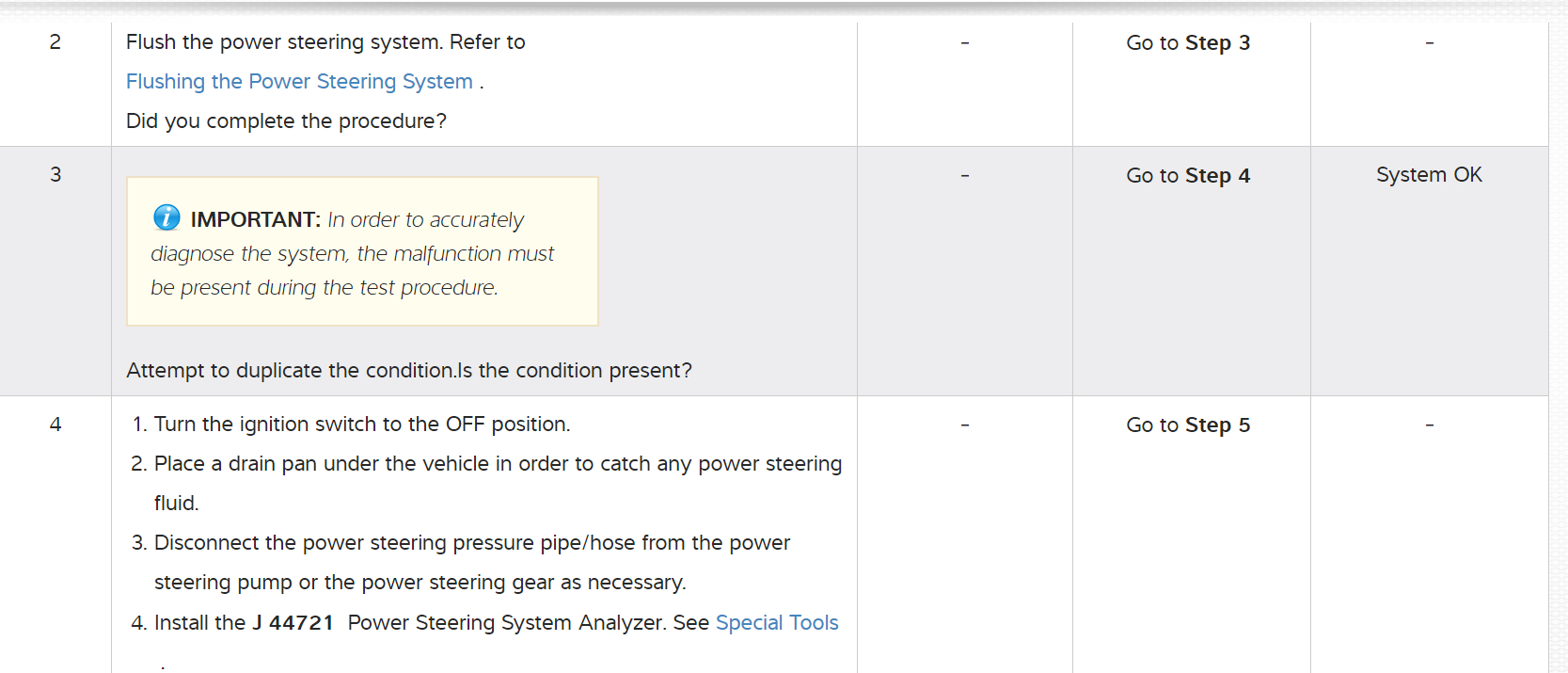
Task: Click the "Go to Step 3" text
Action: coord(1188,43)
